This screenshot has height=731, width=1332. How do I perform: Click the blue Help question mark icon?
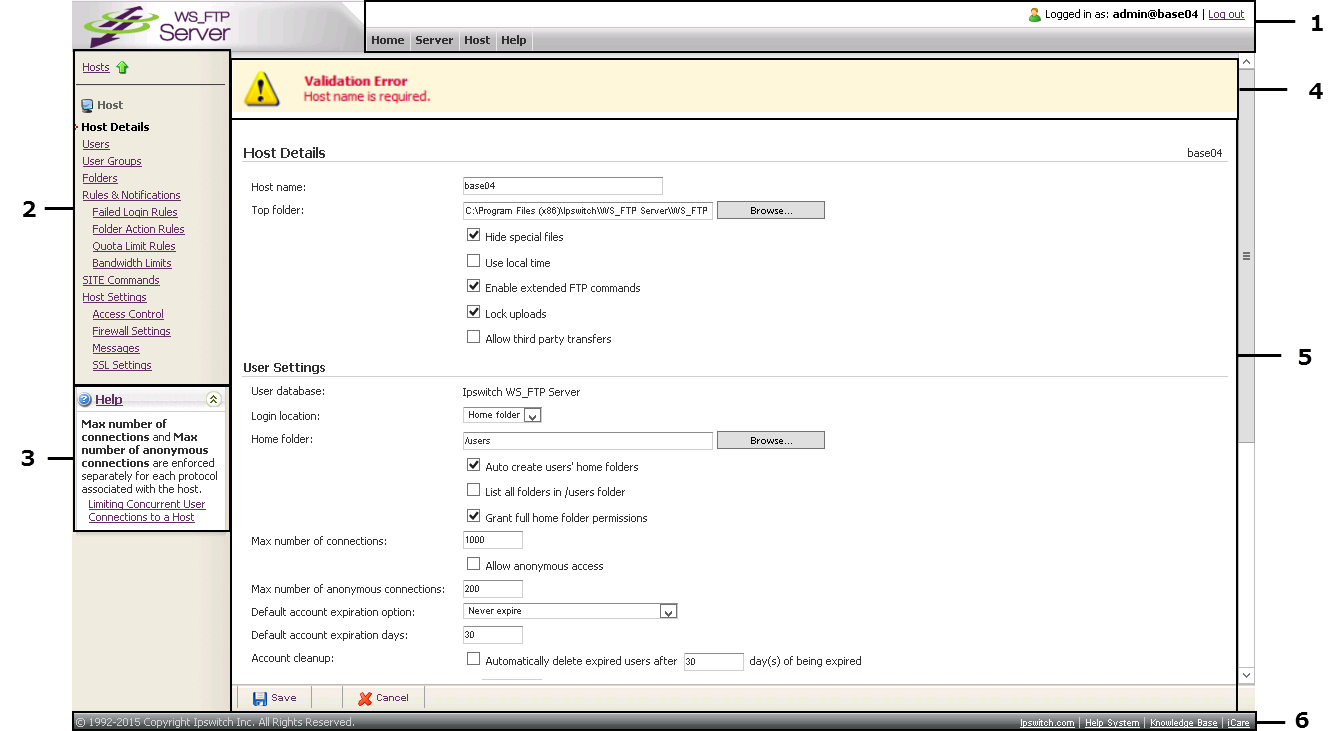(x=85, y=400)
